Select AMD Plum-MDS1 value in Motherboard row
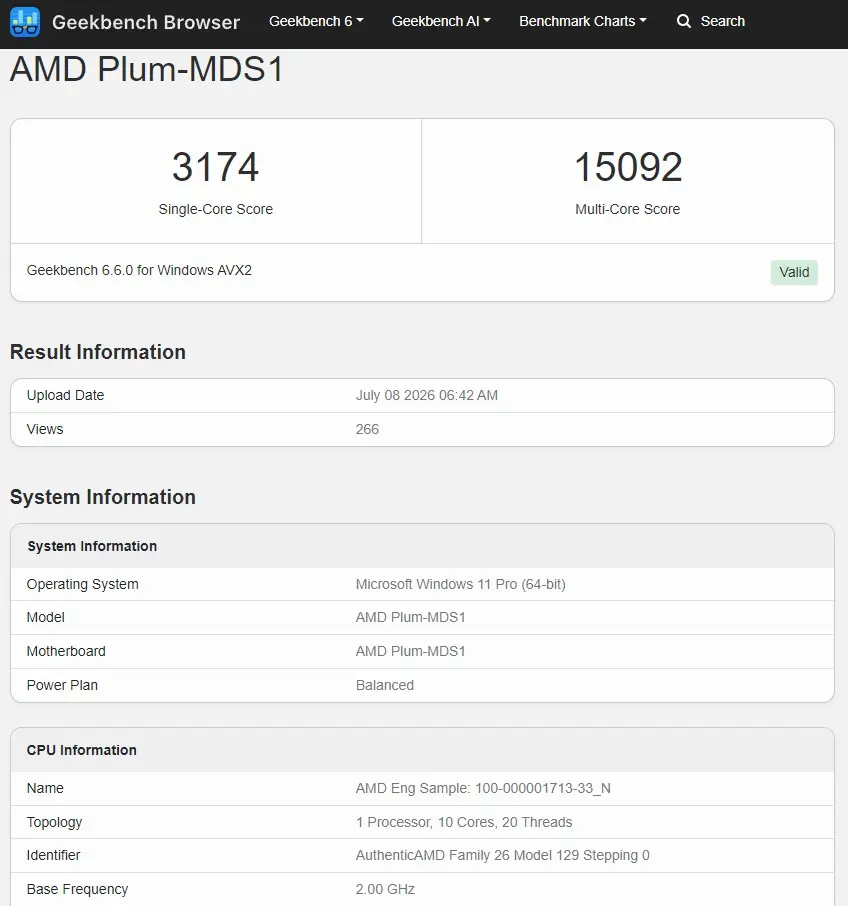This screenshot has height=906, width=848. click(410, 651)
